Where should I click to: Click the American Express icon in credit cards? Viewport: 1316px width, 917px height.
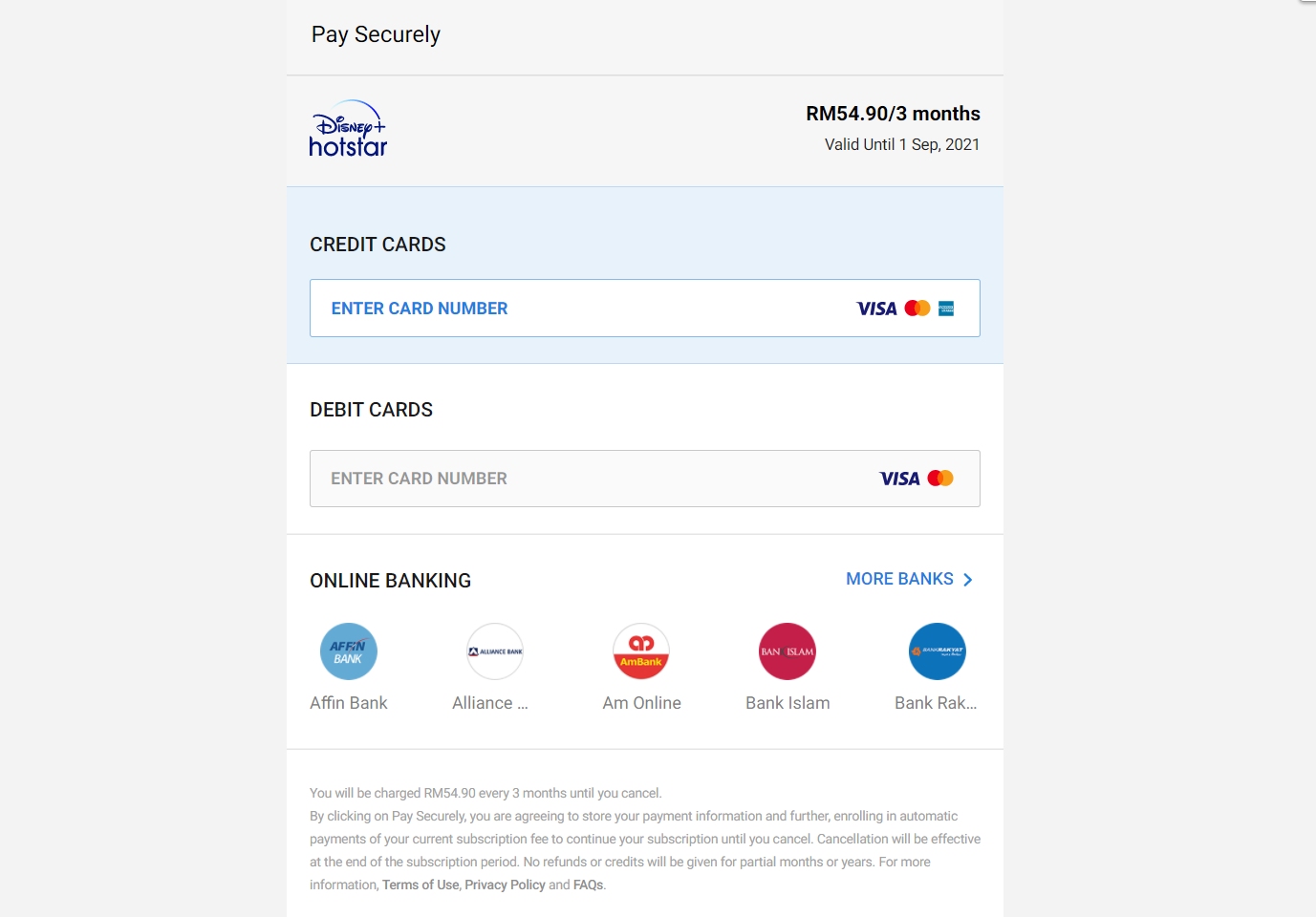(946, 309)
